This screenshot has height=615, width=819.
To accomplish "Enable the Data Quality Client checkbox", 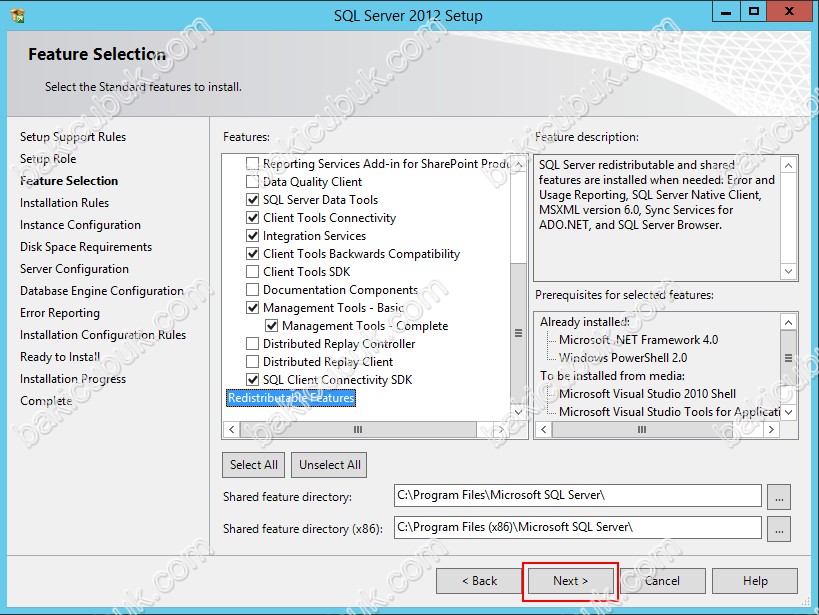I will pos(252,181).
